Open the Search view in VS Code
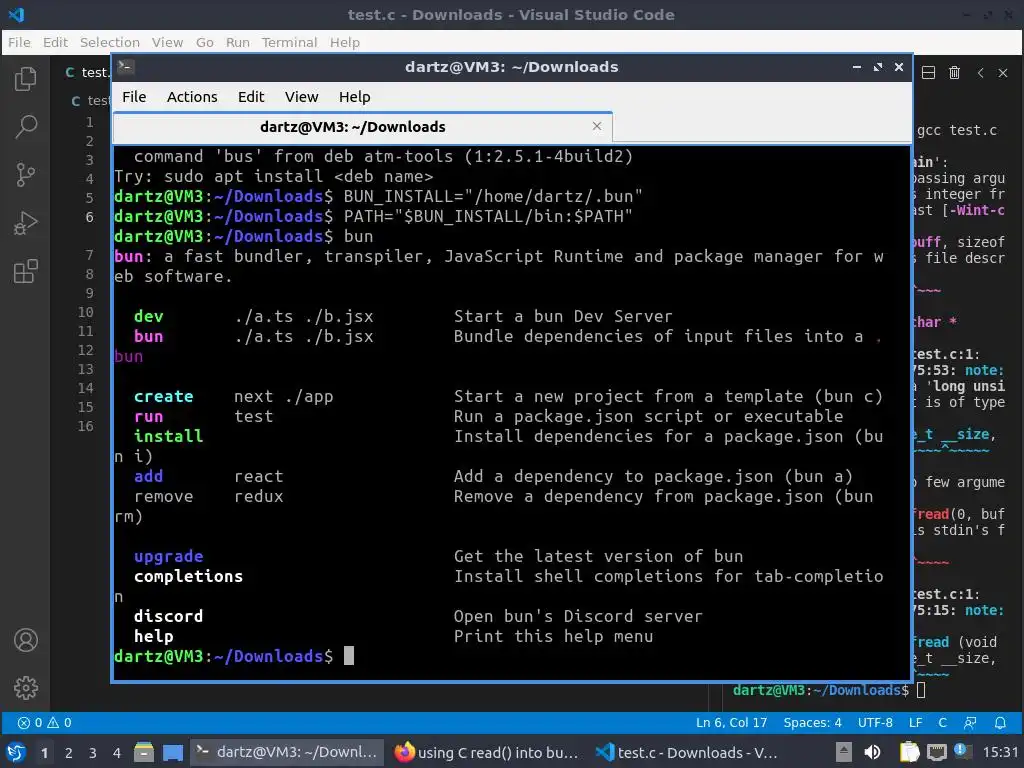This screenshot has height=768, width=1024. coord(25,127)
